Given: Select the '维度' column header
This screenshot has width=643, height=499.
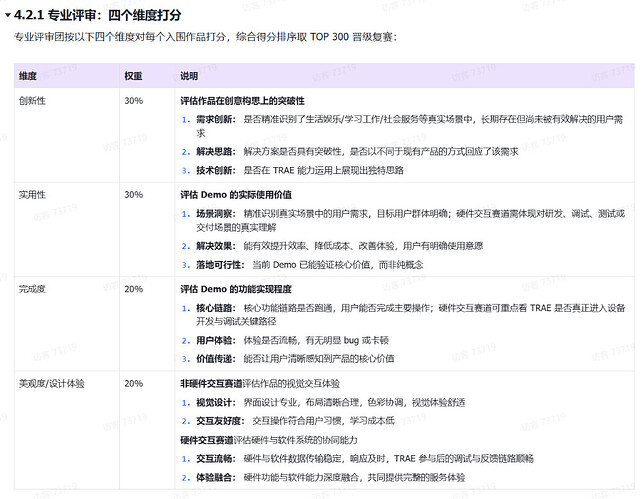Looking at the screenshot, I should tap(27, 76).
